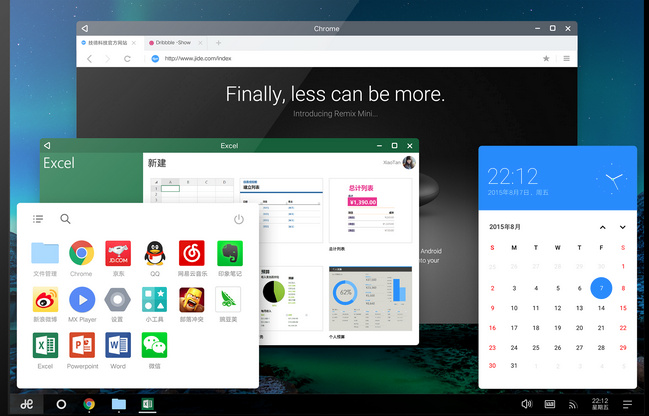Screen dimensions: 649x416
Task: Open WeChat from the app launcher
Action: (x=154, y=346)
